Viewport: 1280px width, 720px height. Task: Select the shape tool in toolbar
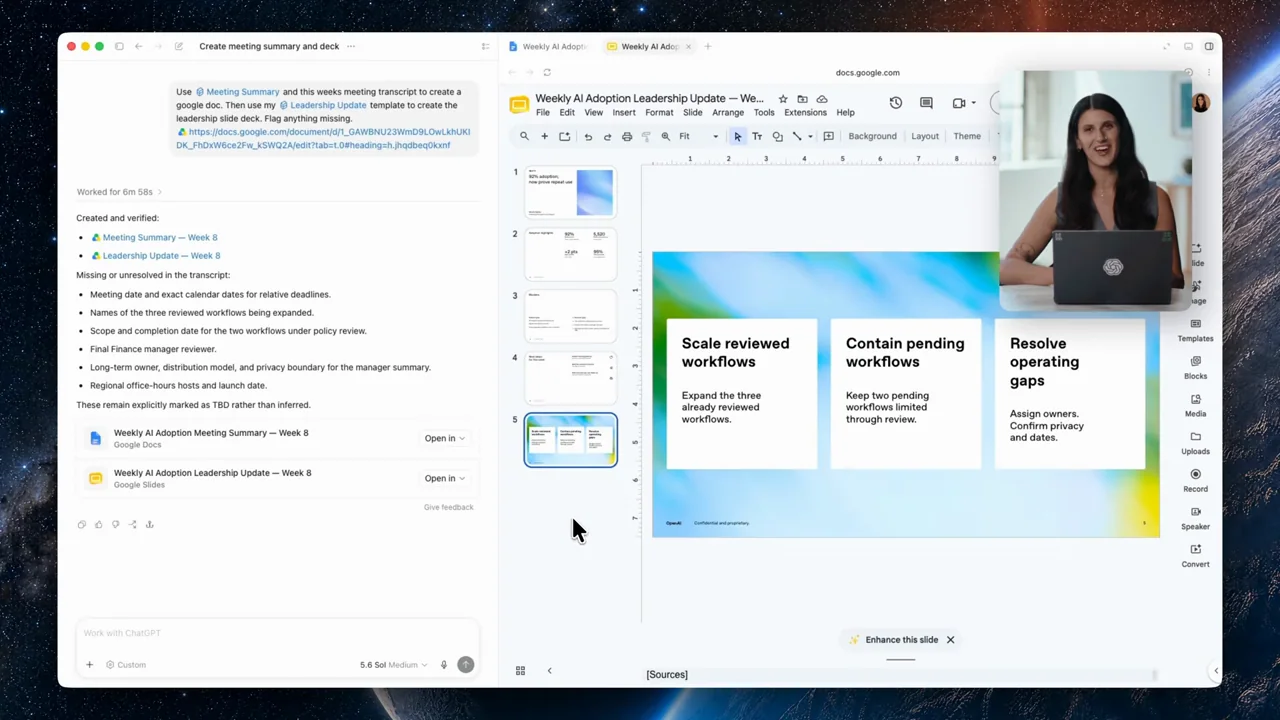click(777, 136)
